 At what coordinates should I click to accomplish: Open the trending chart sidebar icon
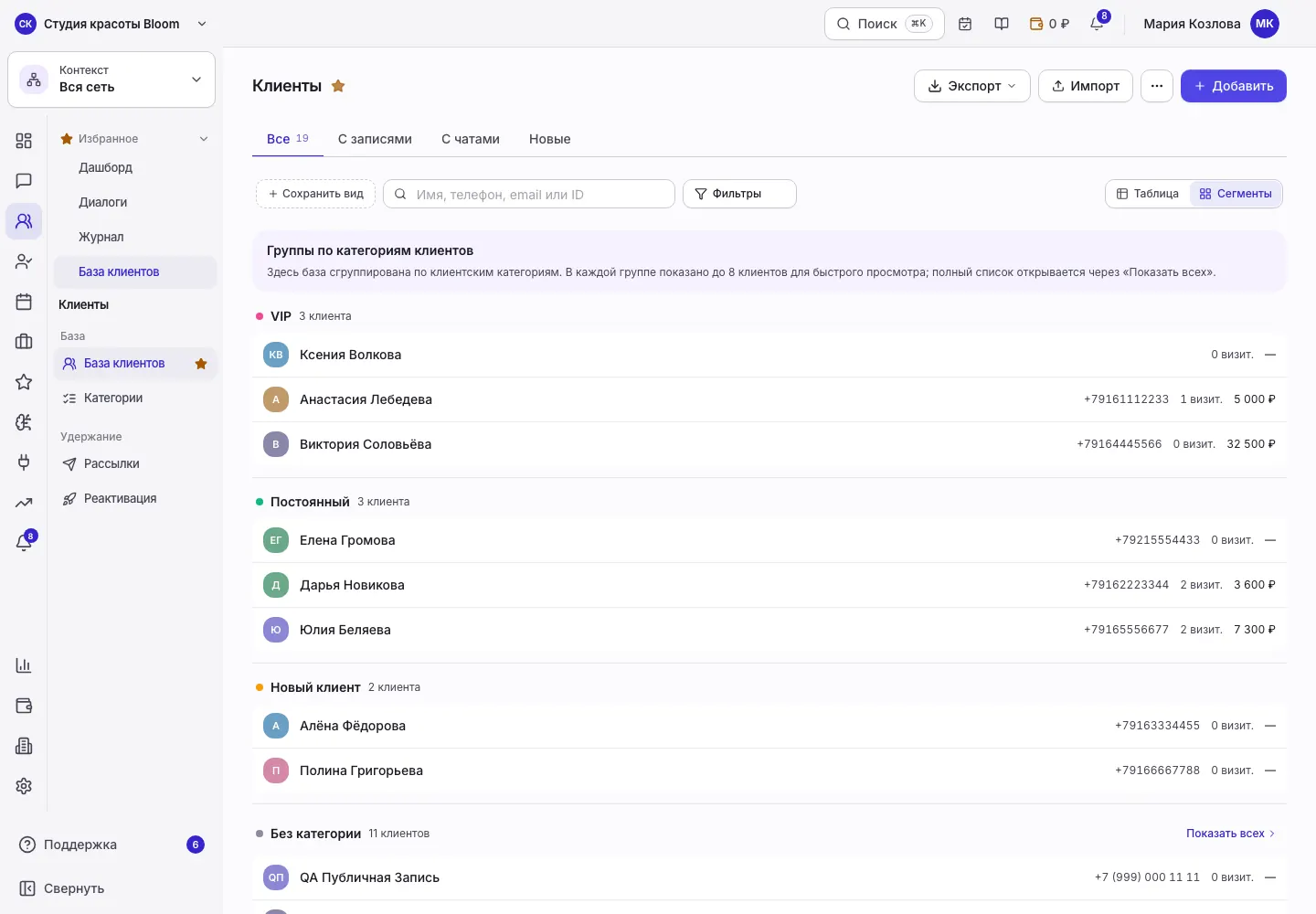point(24,503)
